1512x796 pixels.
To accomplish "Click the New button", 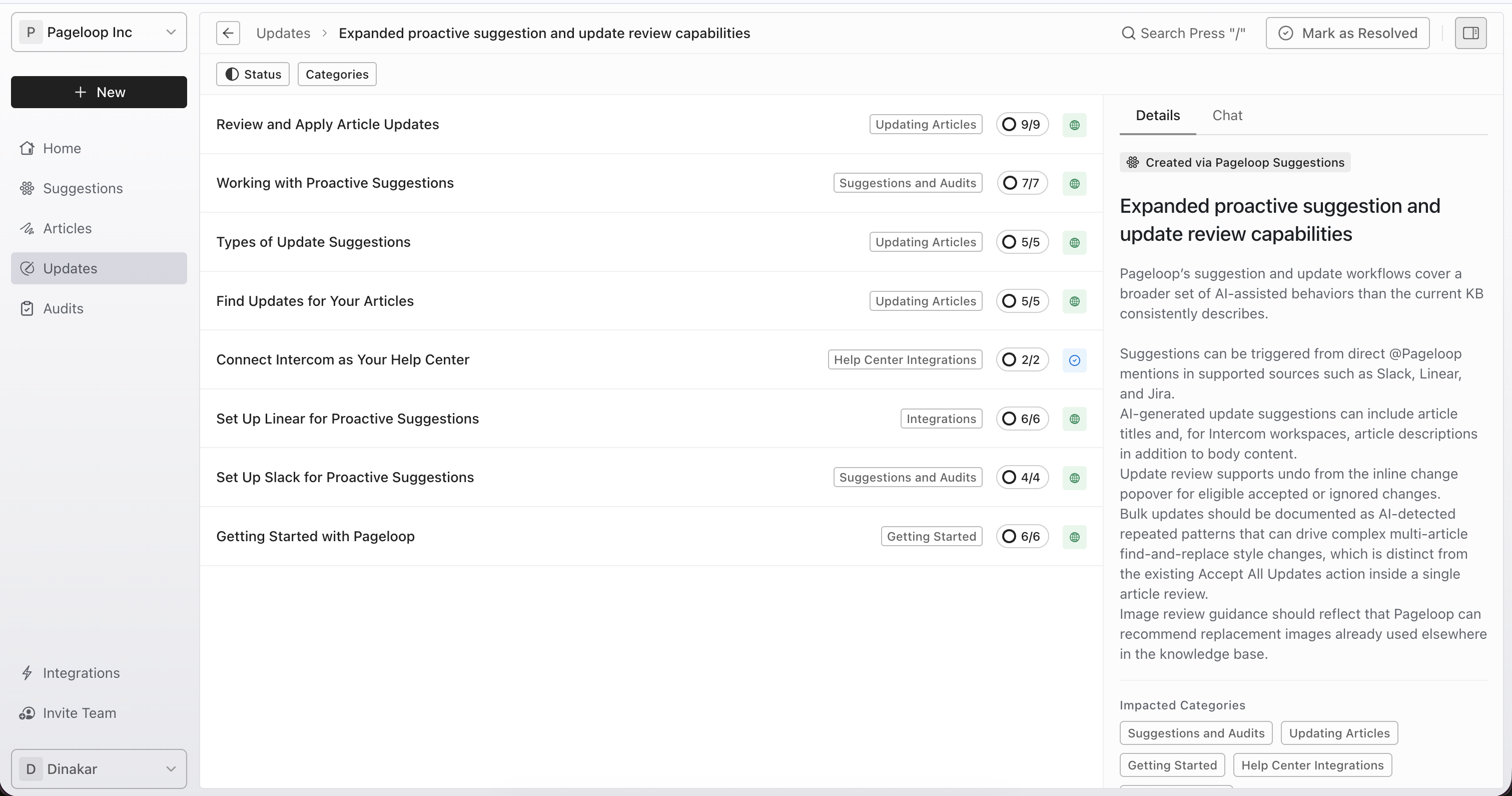I will (x=99, y=92).
